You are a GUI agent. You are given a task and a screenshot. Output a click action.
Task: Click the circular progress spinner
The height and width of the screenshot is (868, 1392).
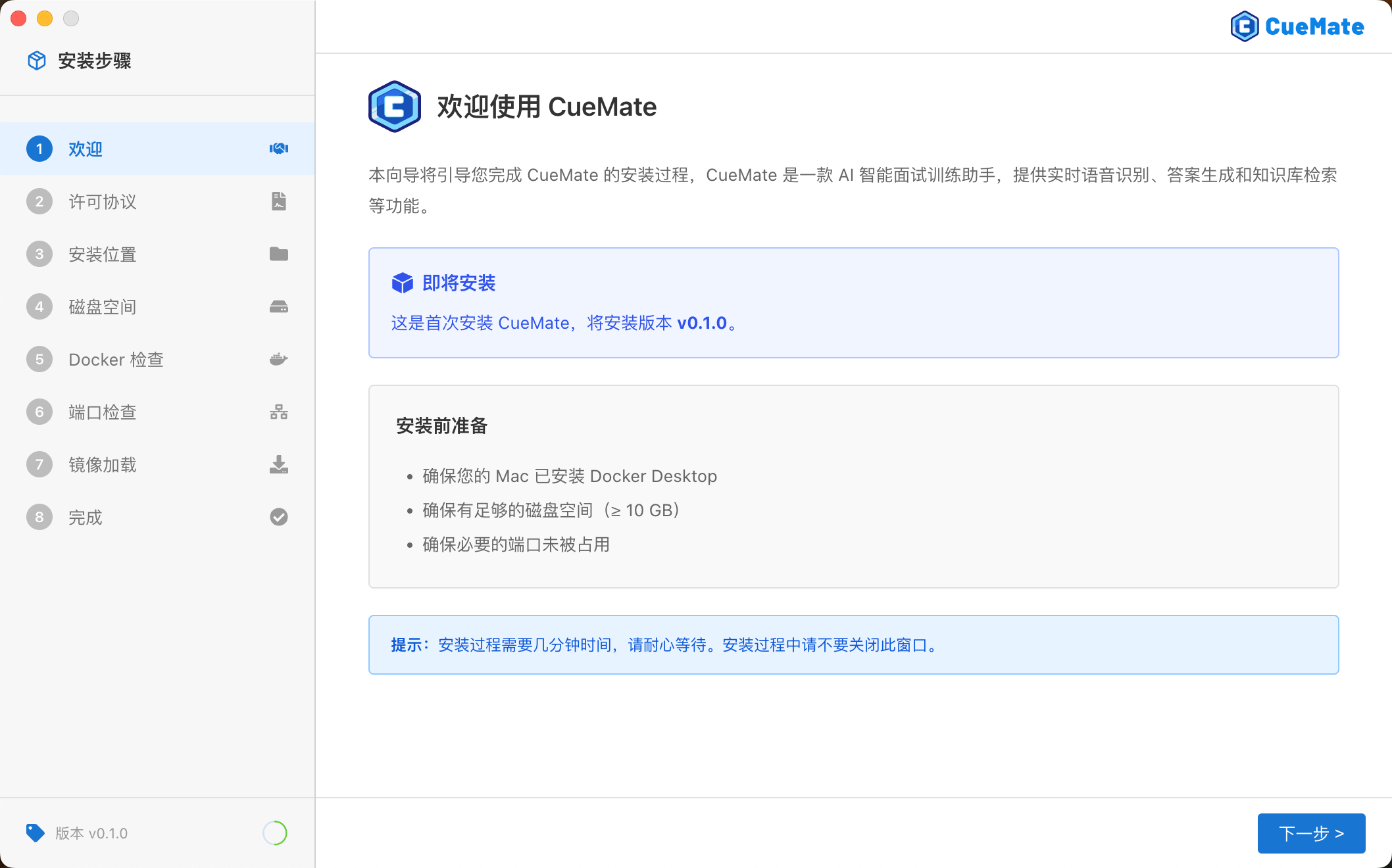coord(275,832)
